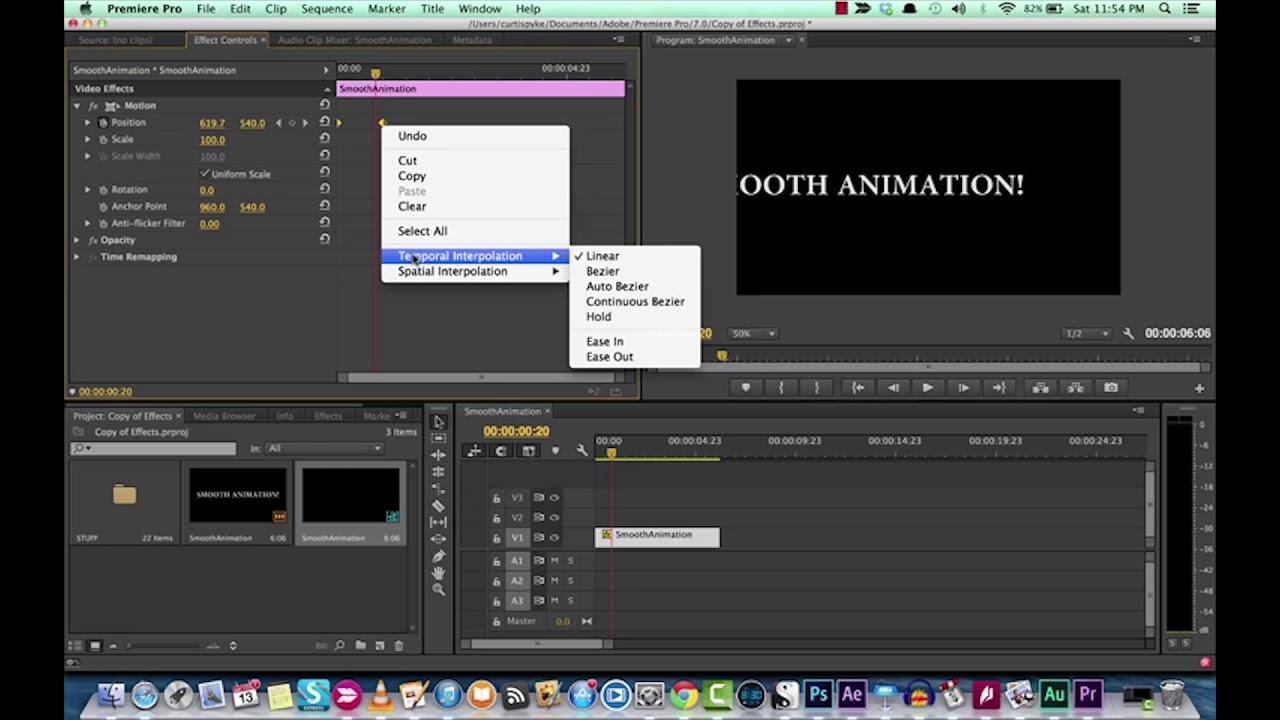Viewport: 1280px width, 720px height.
Task: Open the 50% zoom level dropdown
Action: pos(753,333)
